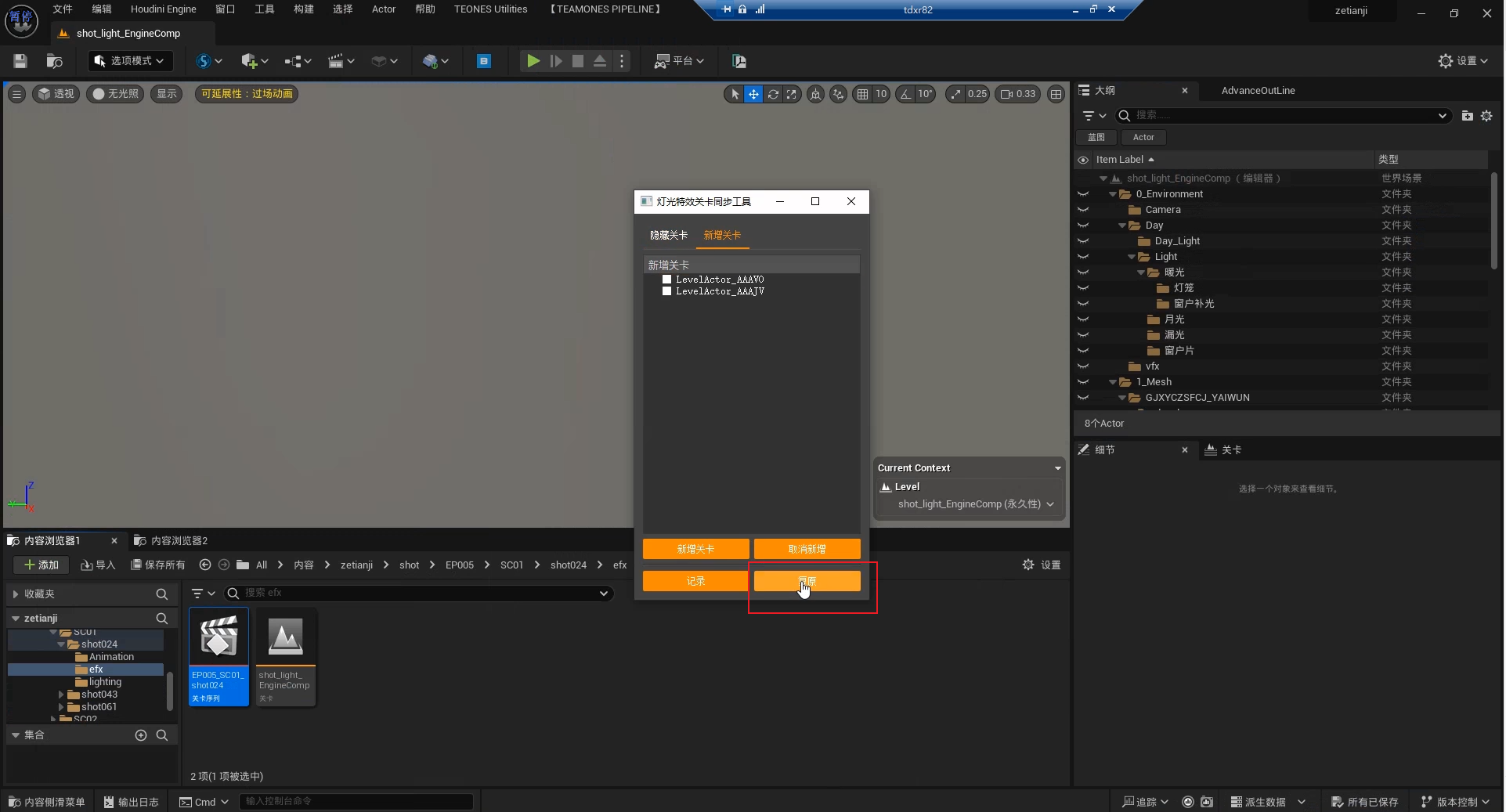Viewport: 1506px width, 812px height.
Task: Check the LevelActor_AAAVO checkbox
Action: tap(667, 280)
